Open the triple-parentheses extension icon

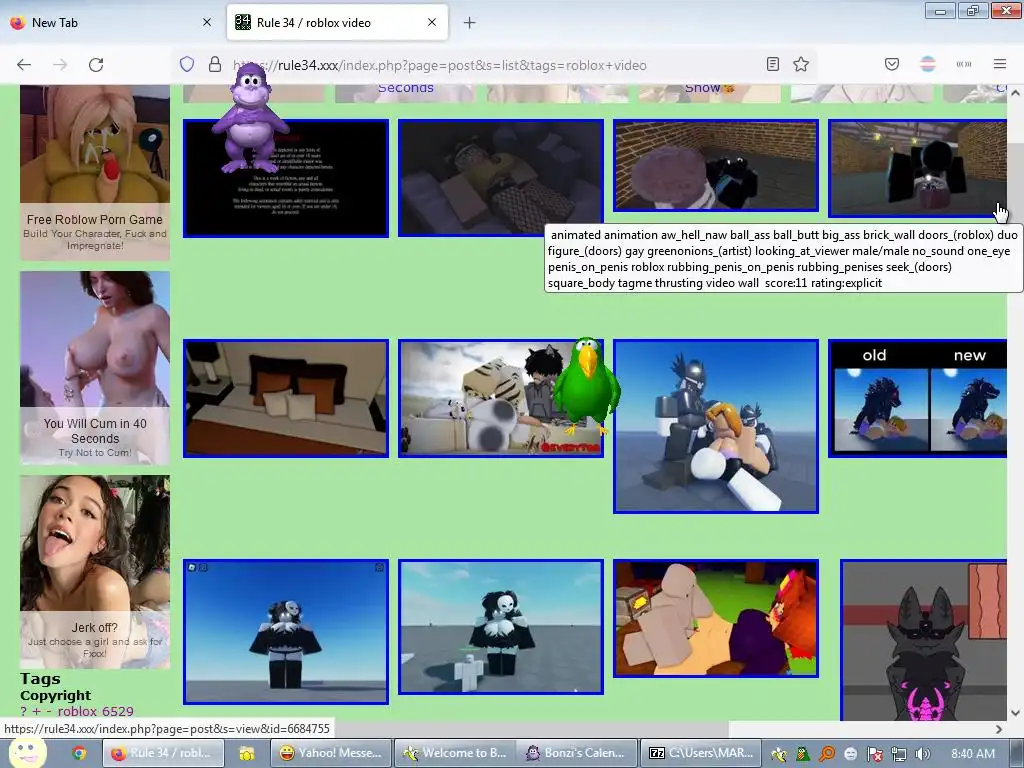[964, 64]
